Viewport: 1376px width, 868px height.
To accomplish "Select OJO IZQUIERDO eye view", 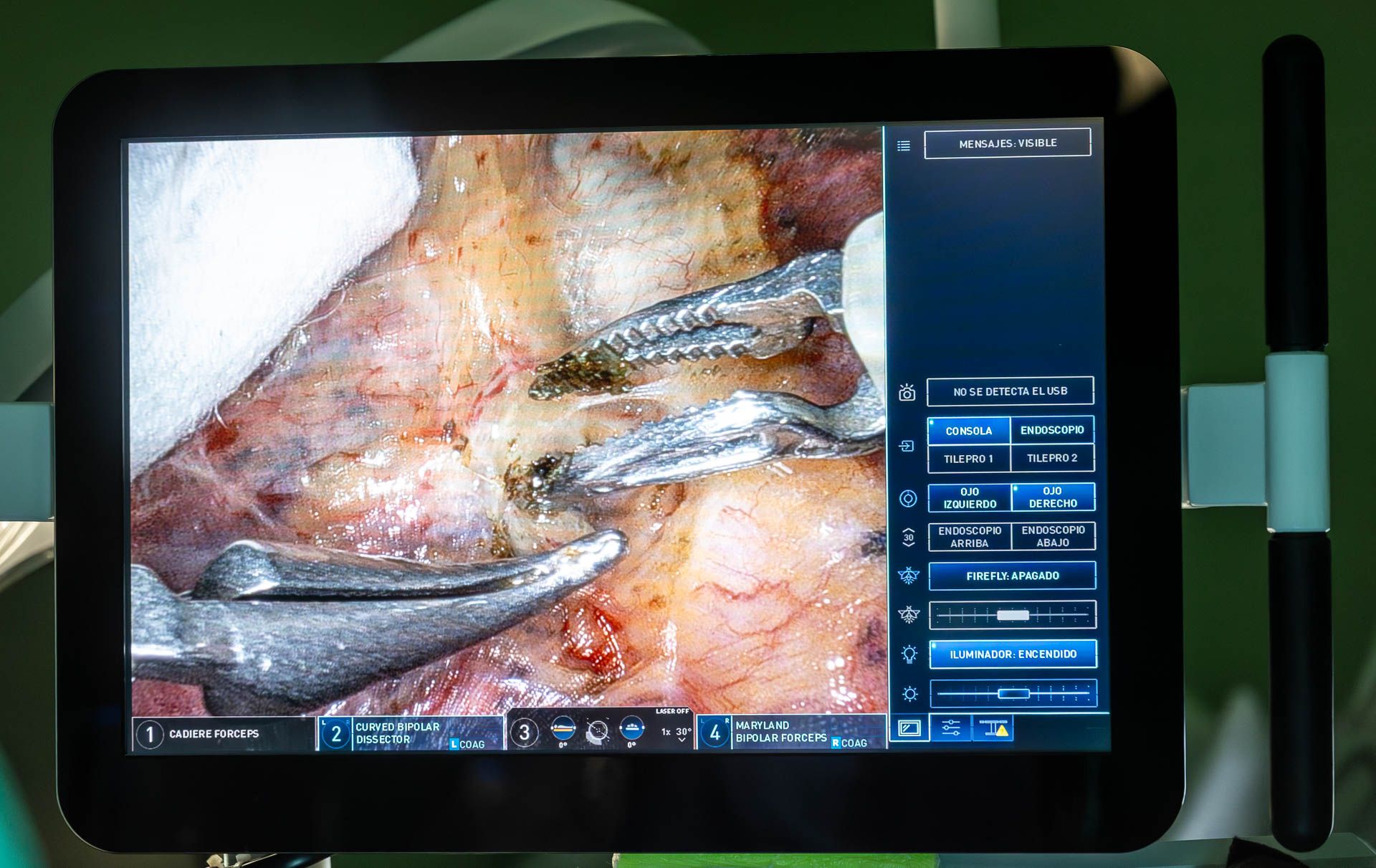I will (969, 497).
